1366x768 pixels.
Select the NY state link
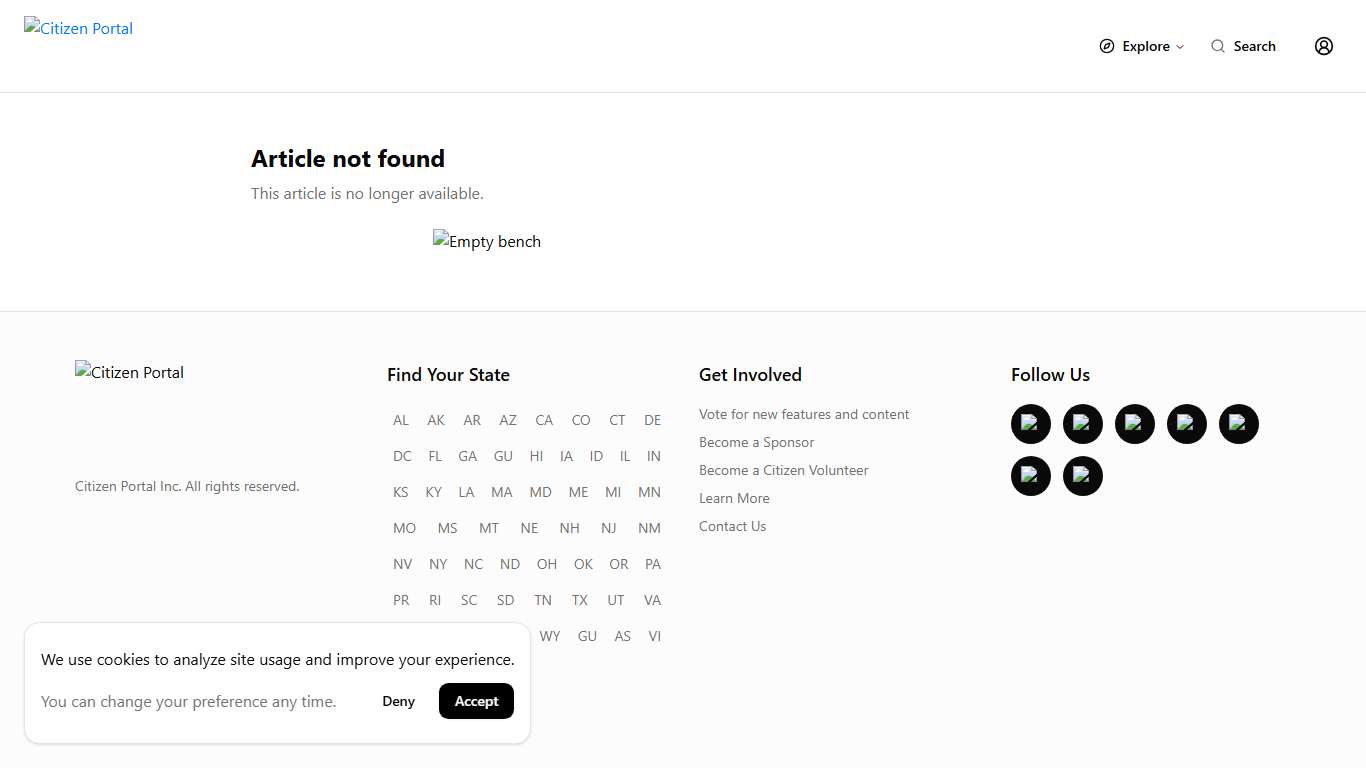tap(438, 564)
